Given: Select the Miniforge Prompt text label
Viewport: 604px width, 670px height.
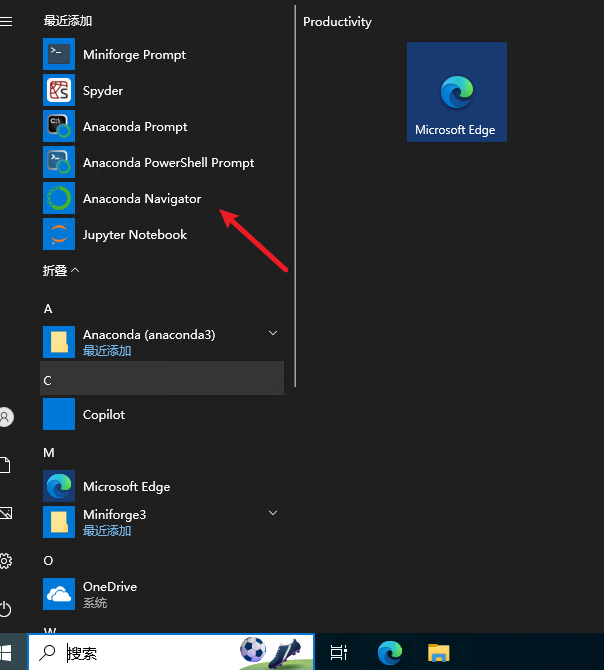Looking at the screenshot, I should click(134, 55).
